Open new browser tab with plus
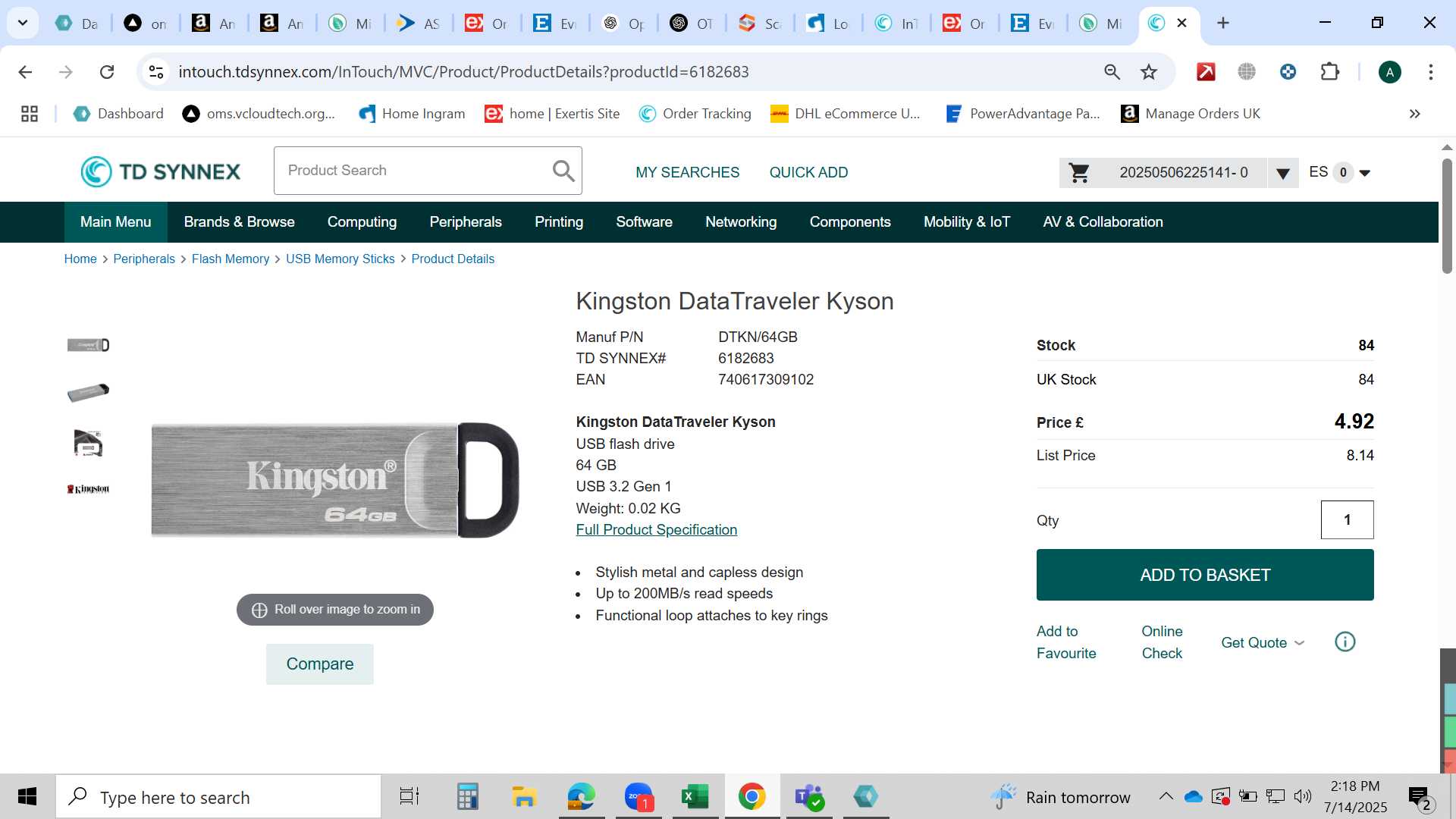Screen dimensions: 1456x819 click(1223, 23)
